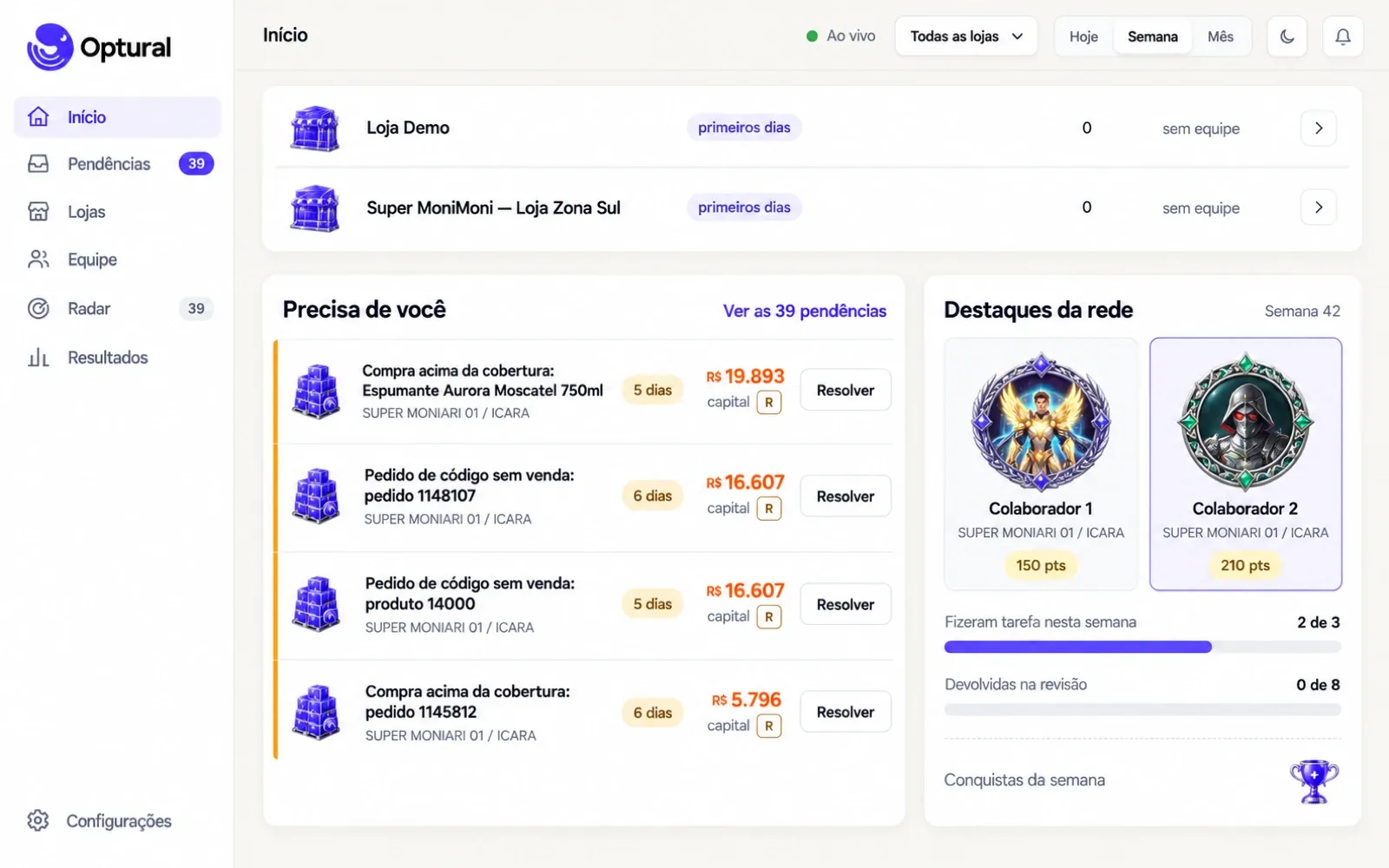Viewport: 1389px width, 868px height.
Task: Click Devolvidas na revisão progress bar
Action: pyautogui.click(x=1142, y=709)
